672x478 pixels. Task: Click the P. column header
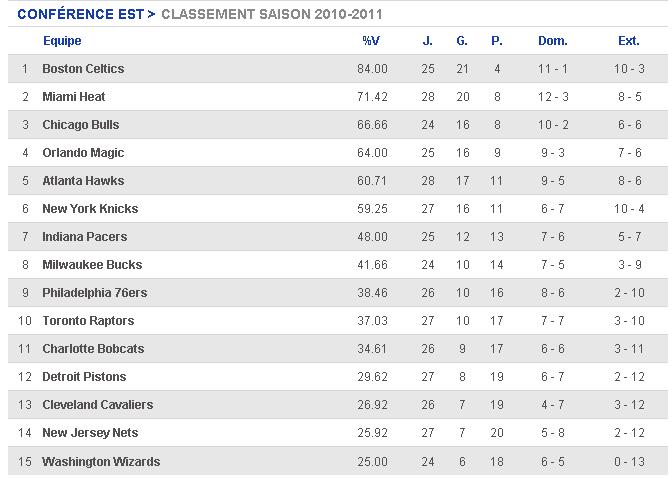point(496,41)
